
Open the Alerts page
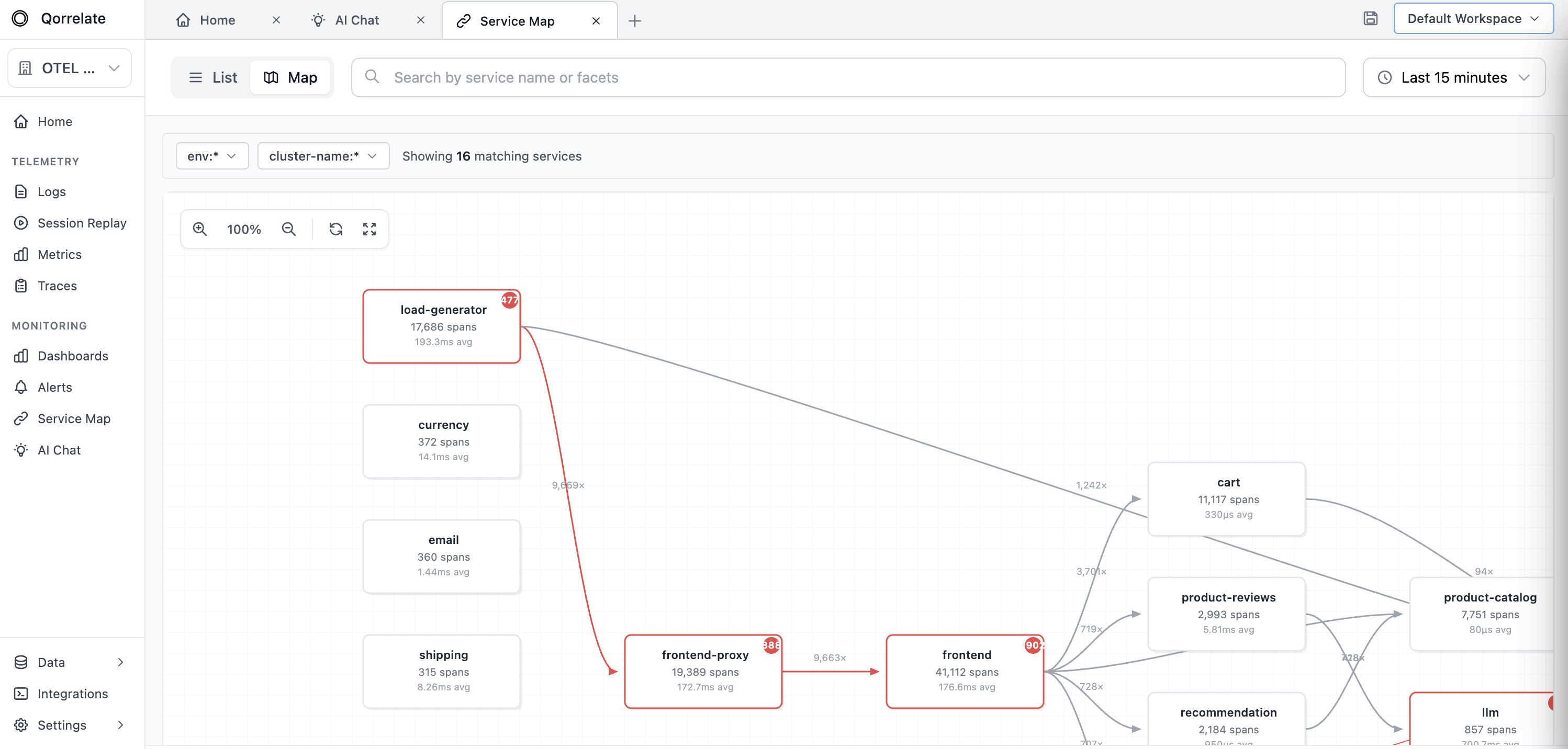[54, 387]
